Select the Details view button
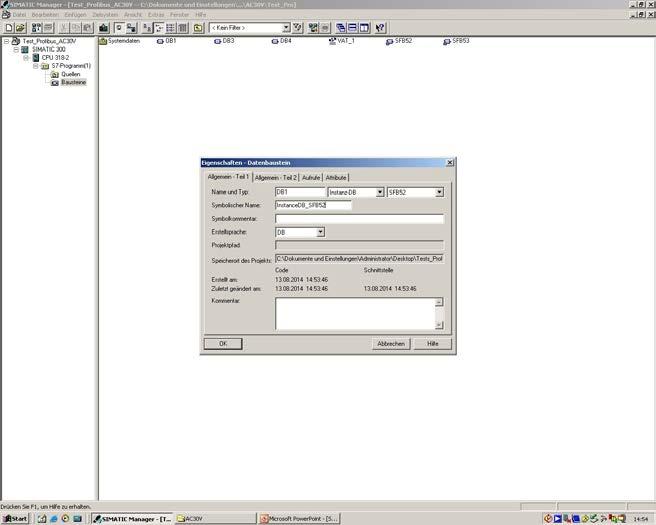Viewport: 656px width, 525px height. tap(182, 28)
